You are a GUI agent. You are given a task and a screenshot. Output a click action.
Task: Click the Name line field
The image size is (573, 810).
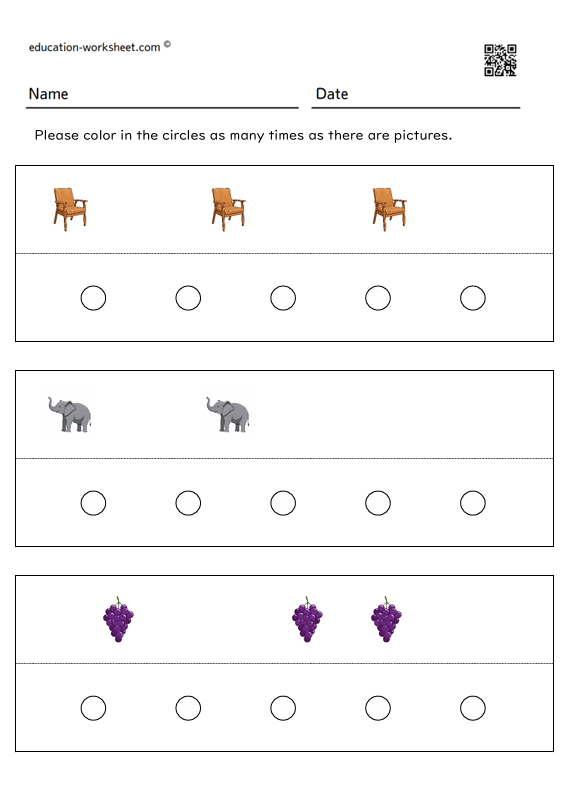(x=162, y=95)
